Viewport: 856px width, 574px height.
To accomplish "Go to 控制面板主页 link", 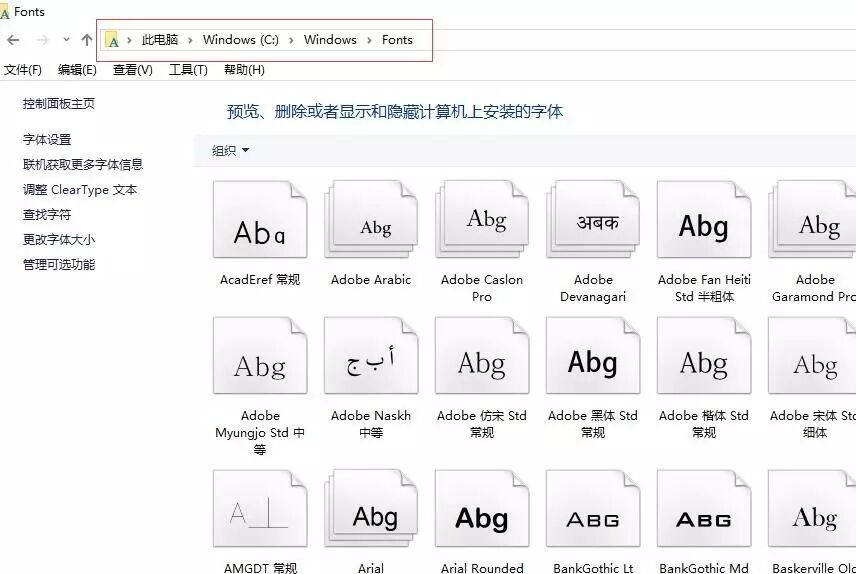I will (59, 104).
